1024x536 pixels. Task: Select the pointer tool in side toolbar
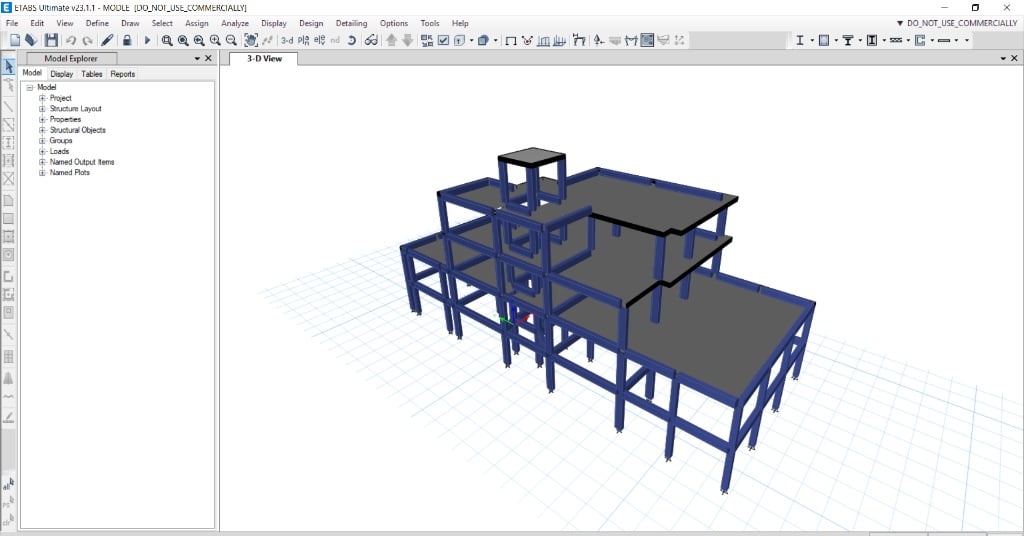(8, 67)
